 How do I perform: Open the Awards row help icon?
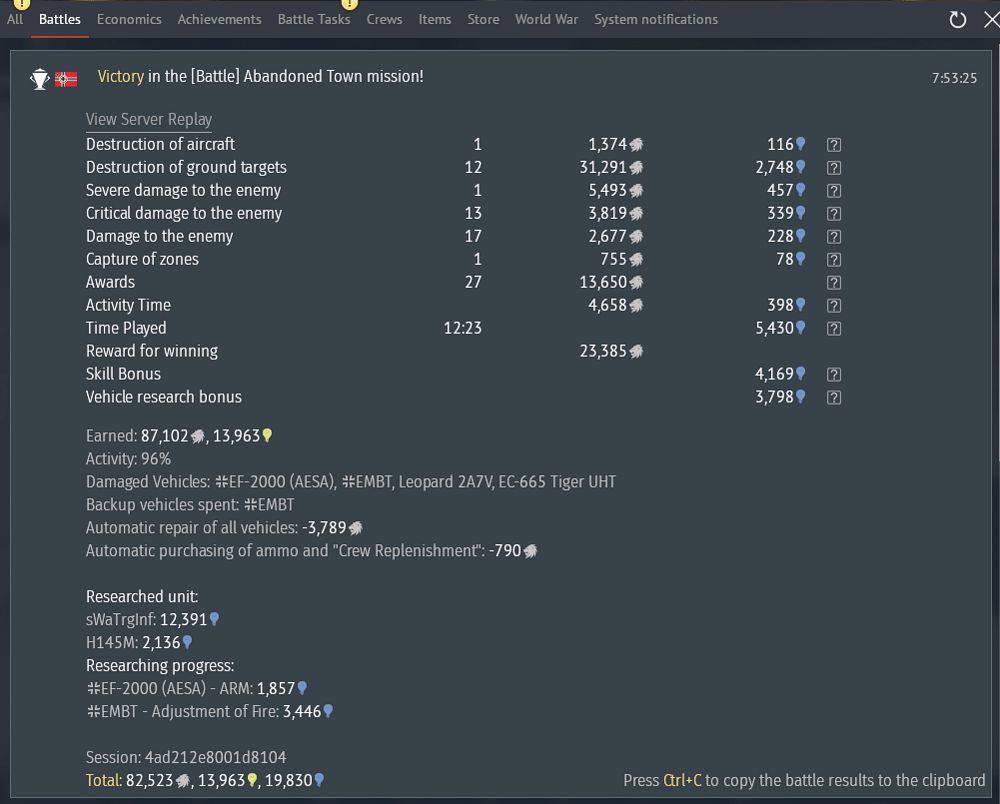(834, 282)
